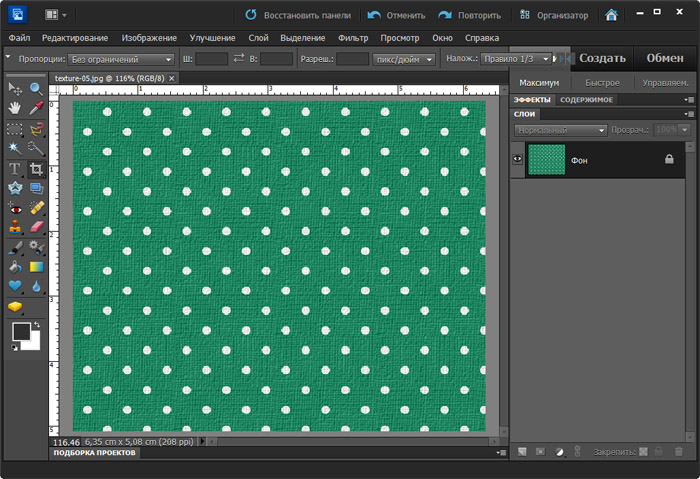Image resolution: width=700 pixels, height=479 pixels.
Task: Select the Red Eye Removal tool
Action: click(x=15, y=208)
